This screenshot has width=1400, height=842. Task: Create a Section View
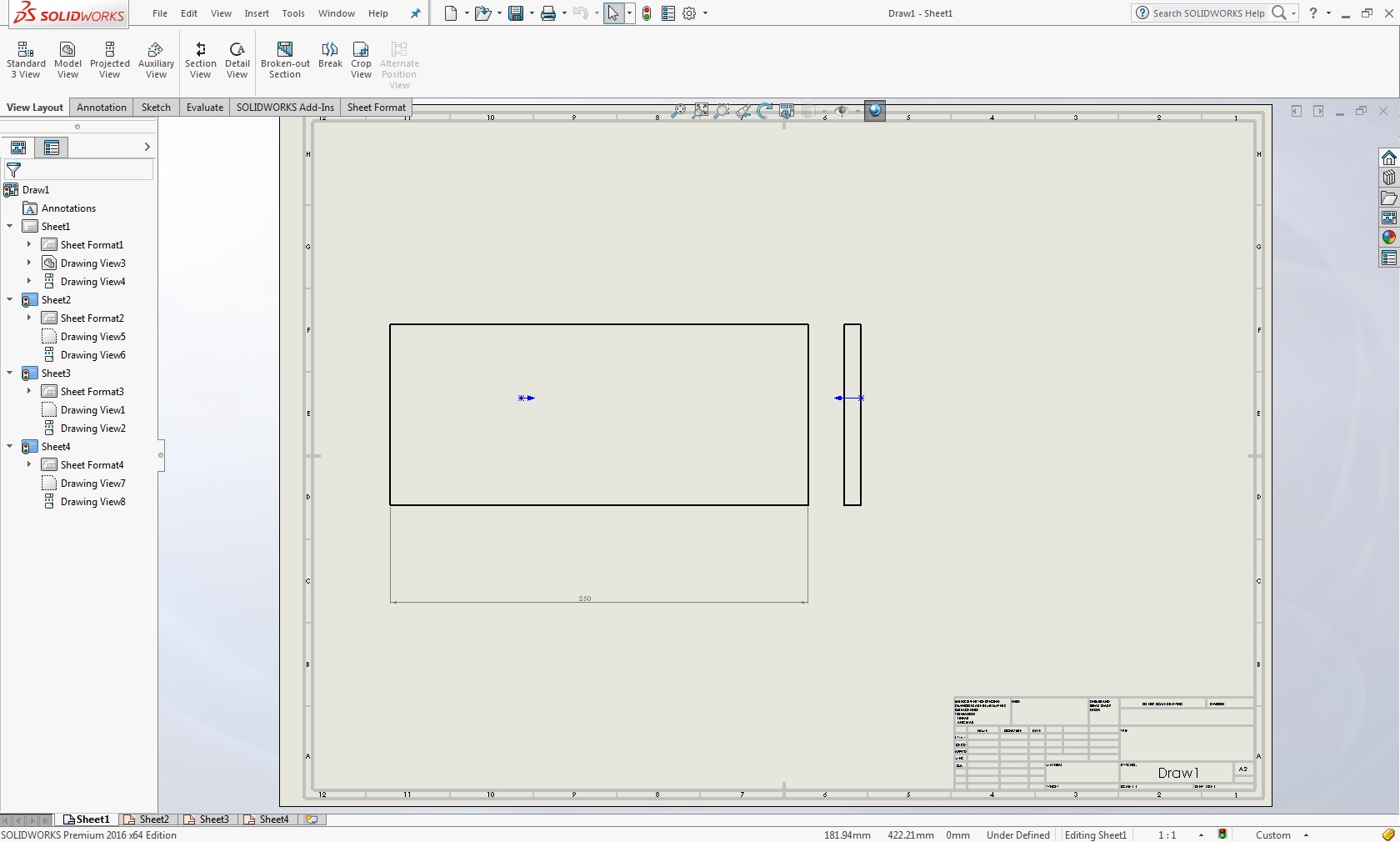click(200, 60)
